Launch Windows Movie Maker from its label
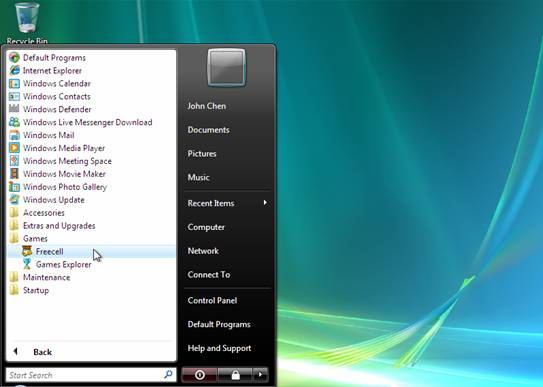 (64, 174)
